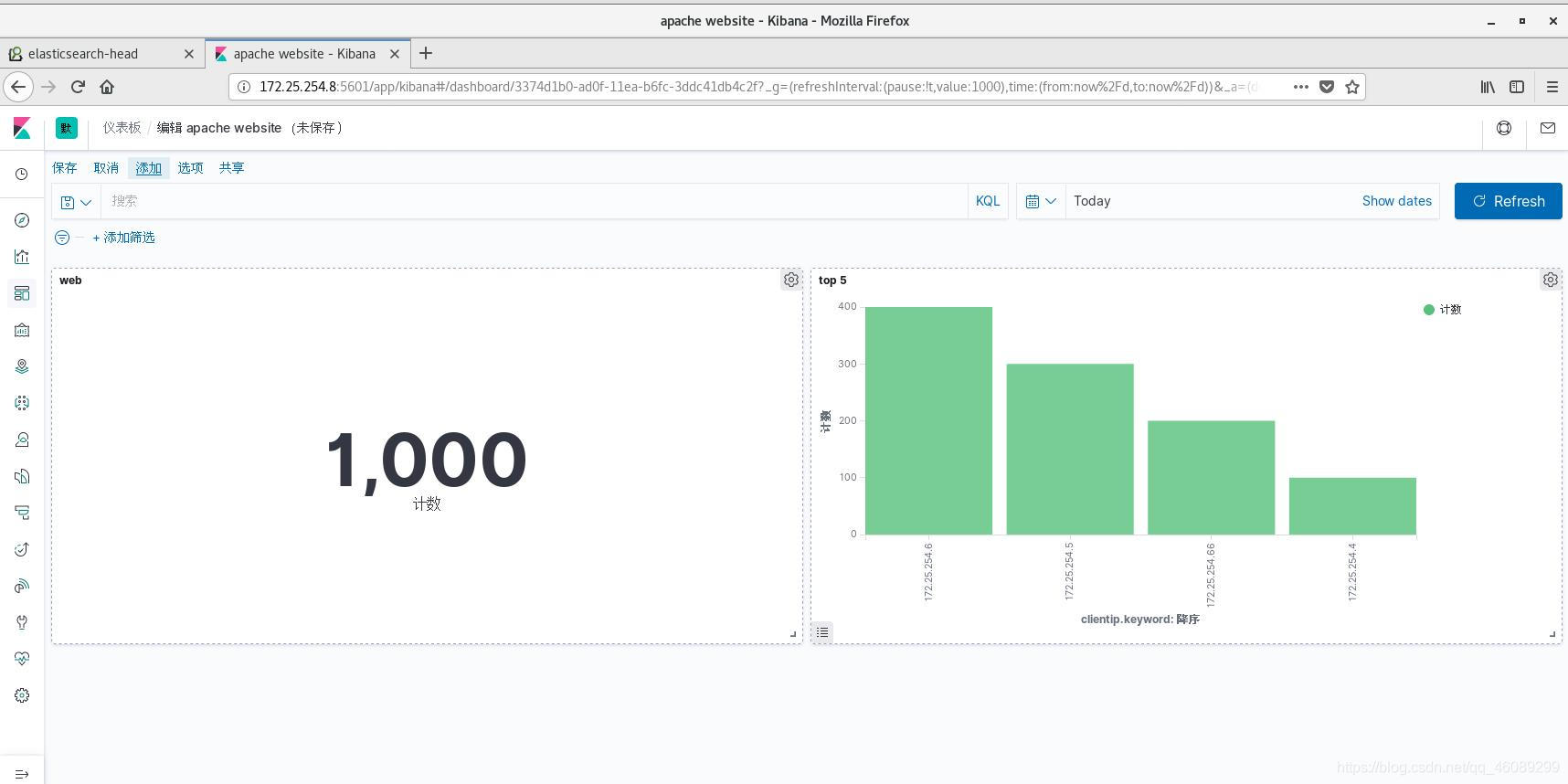Click 取消 (Cancel) in dashboard menu

click(106, 168)
